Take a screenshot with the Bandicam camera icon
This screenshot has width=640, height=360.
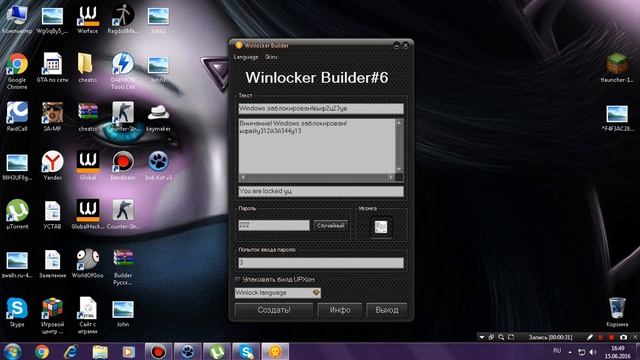click(x=623, y=337)
